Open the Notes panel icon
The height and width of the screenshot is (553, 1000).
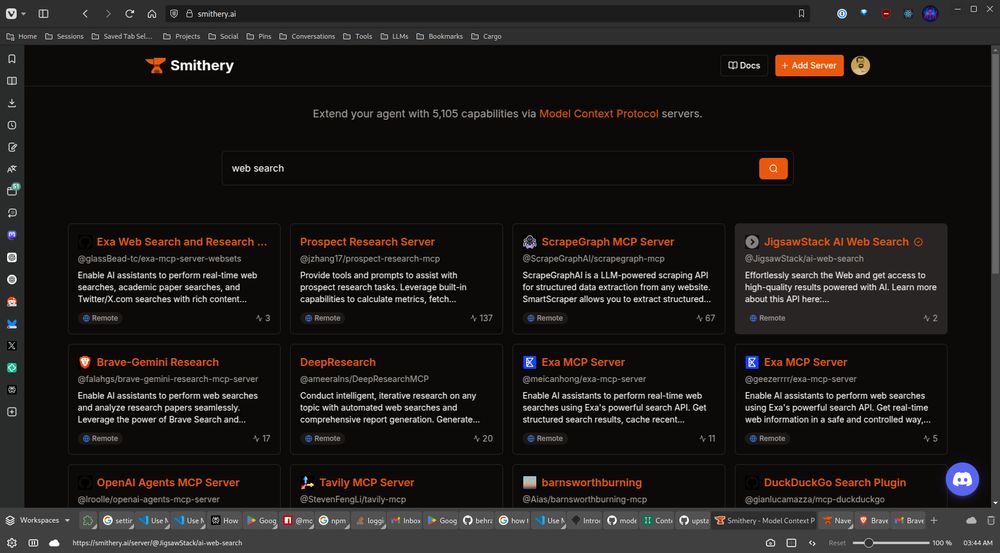11,147
